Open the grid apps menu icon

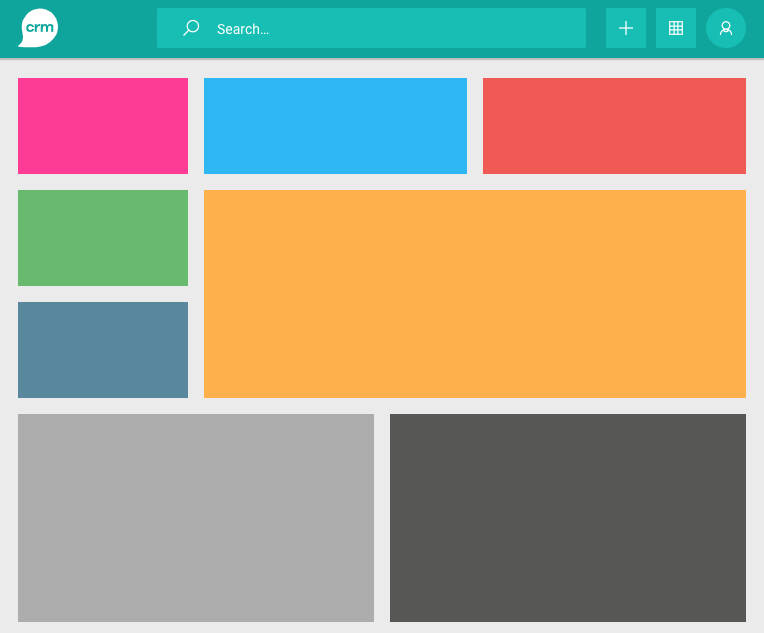coord(676,28)
